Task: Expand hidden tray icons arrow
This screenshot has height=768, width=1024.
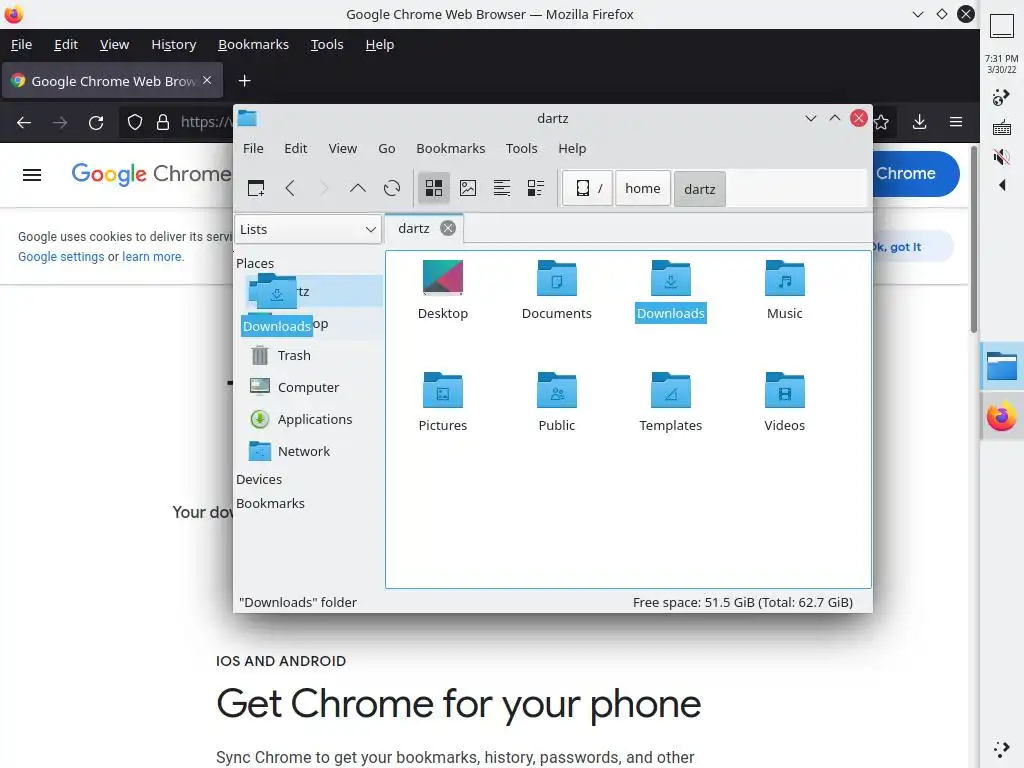Action: [1002, 185]
